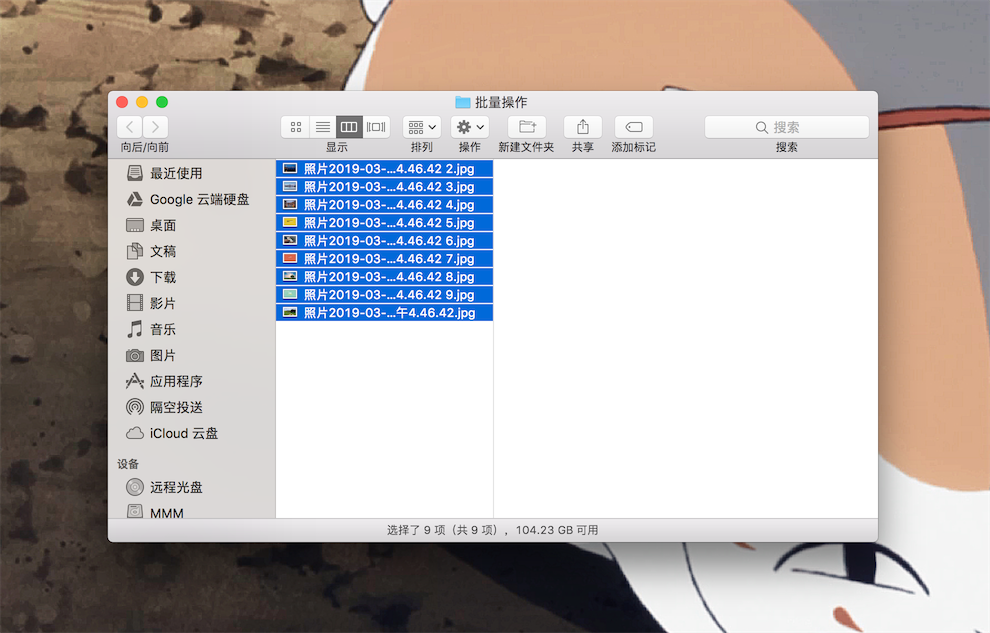
Task: Open 影片 in the sidebar
Action: (192, 303)
